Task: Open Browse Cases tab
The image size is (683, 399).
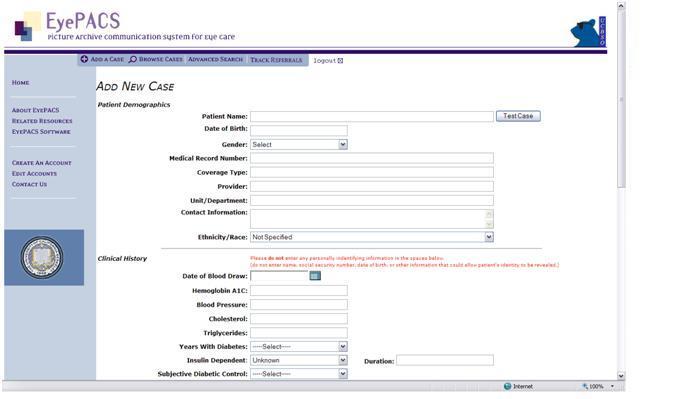Action: [156, 59]
